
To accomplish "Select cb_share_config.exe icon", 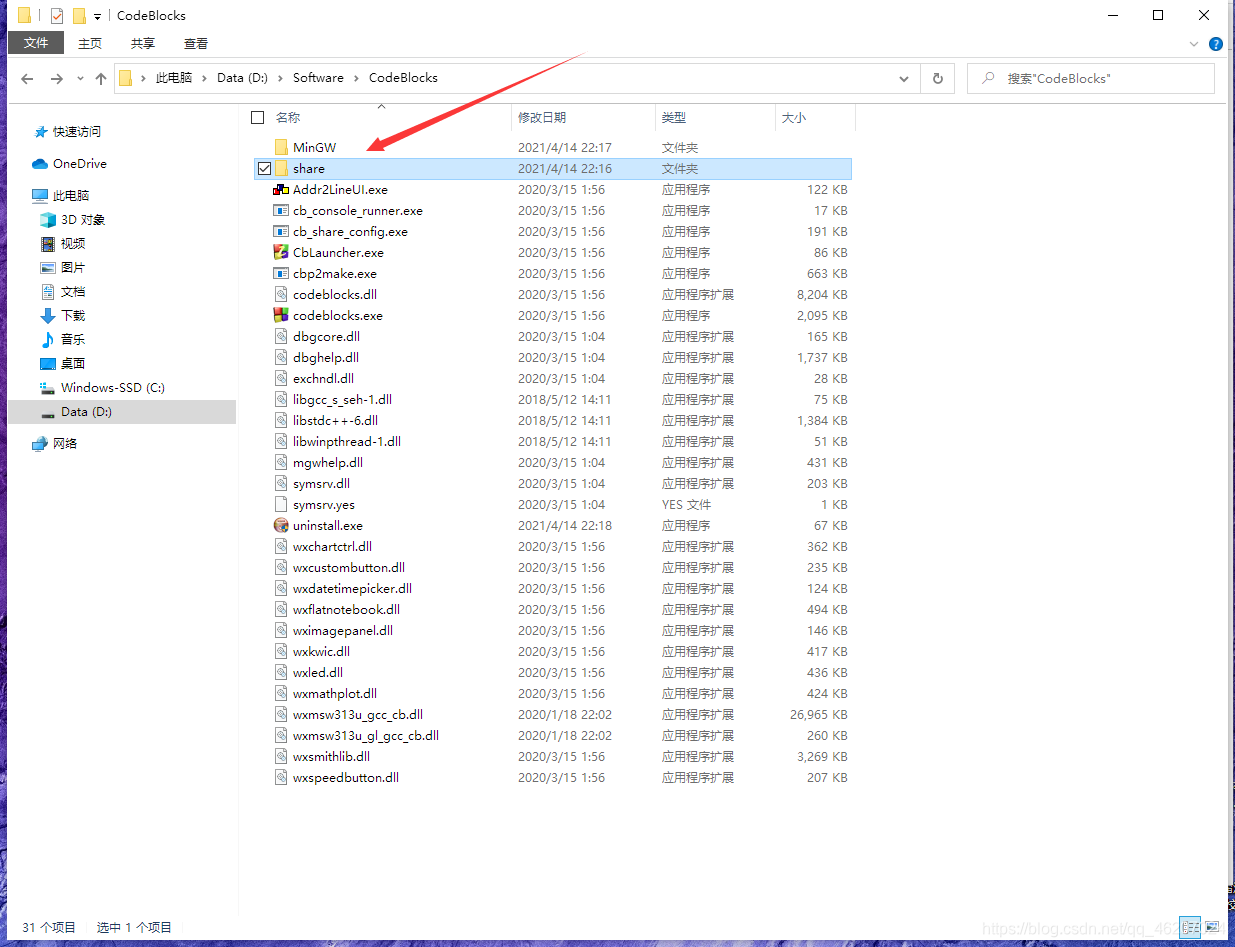I will 281,232.
